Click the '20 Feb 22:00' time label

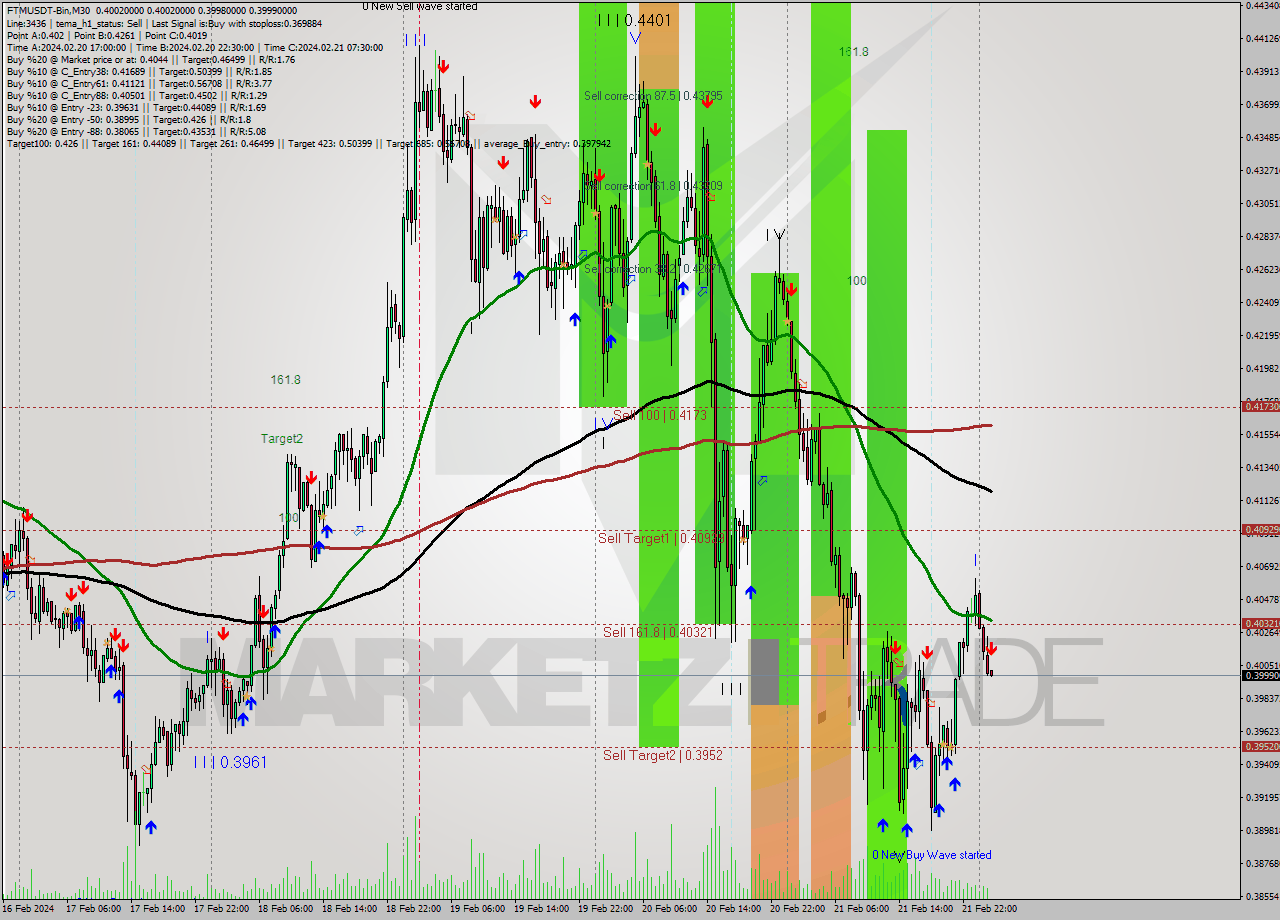point(797,909)
